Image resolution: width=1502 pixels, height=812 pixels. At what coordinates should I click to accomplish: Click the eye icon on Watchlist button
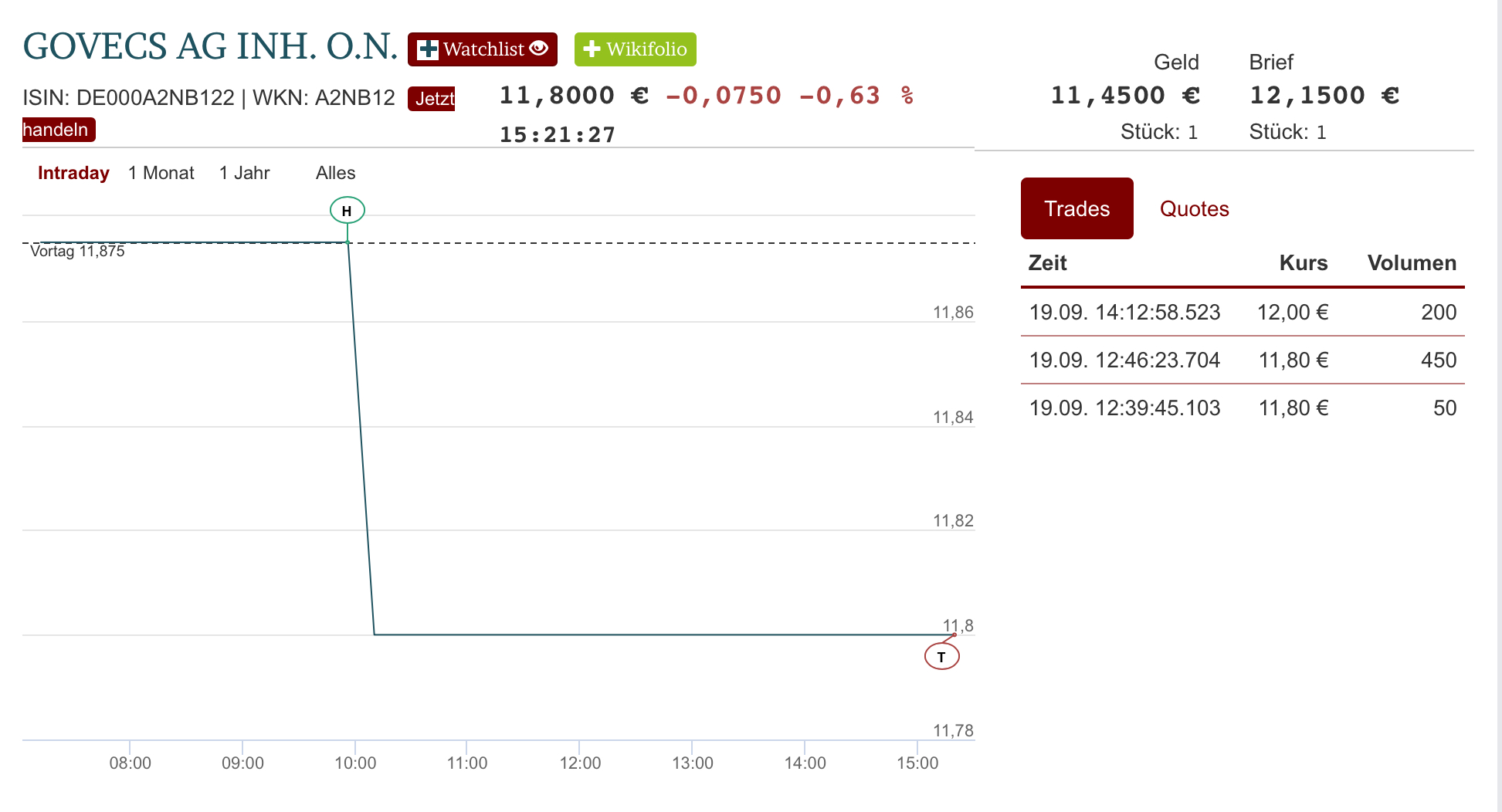click(x=539, y=49)
